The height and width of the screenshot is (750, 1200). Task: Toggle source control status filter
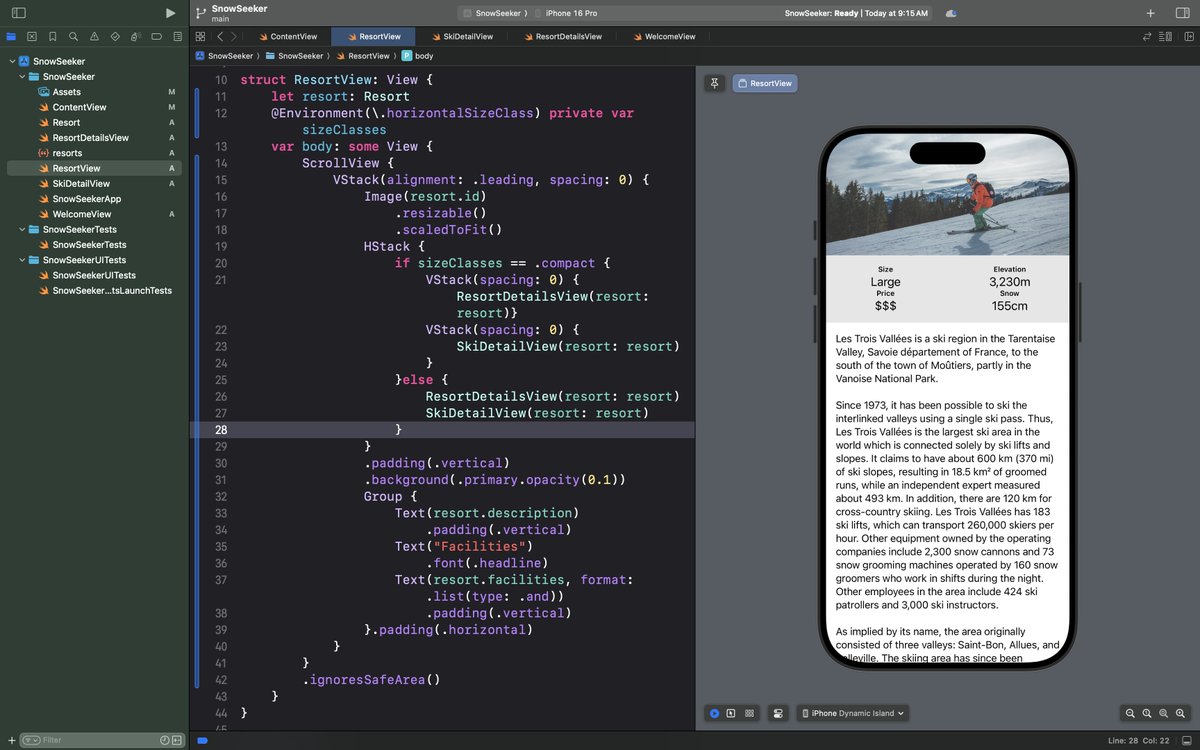[x=178, y=740]
